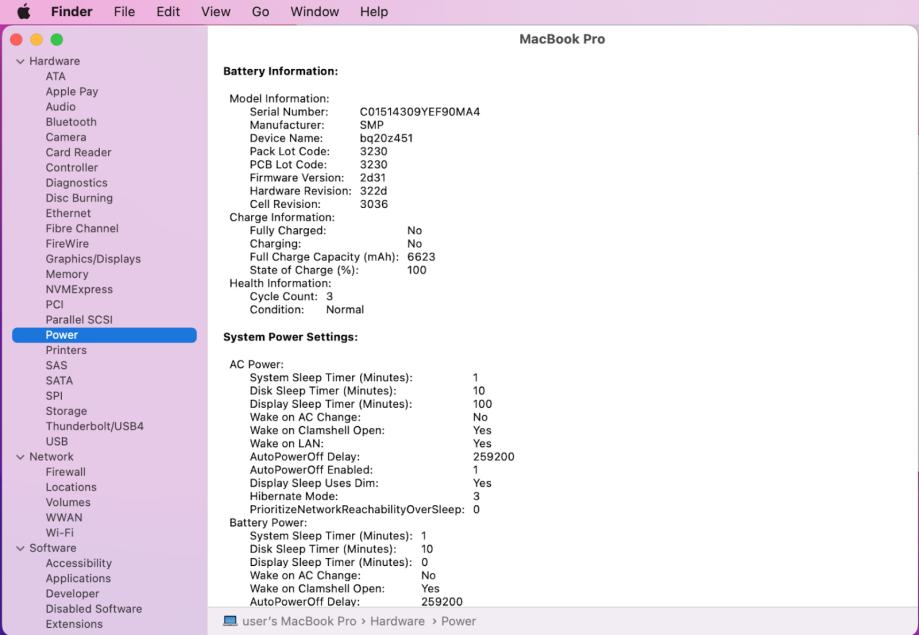This screenshot has width=919, height=635.
Task: Select SAS in the sidebar
Action: (x=56, y=365)
